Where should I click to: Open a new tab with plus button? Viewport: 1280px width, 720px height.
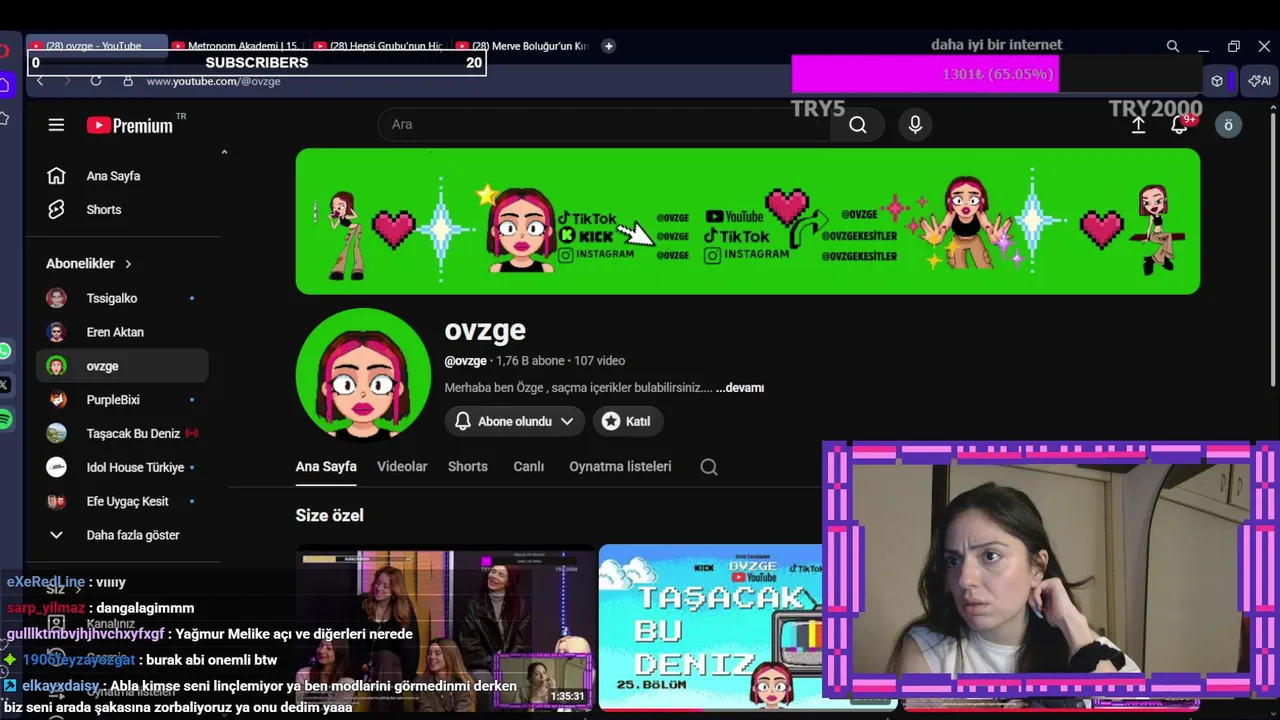(x=608, y=46)
